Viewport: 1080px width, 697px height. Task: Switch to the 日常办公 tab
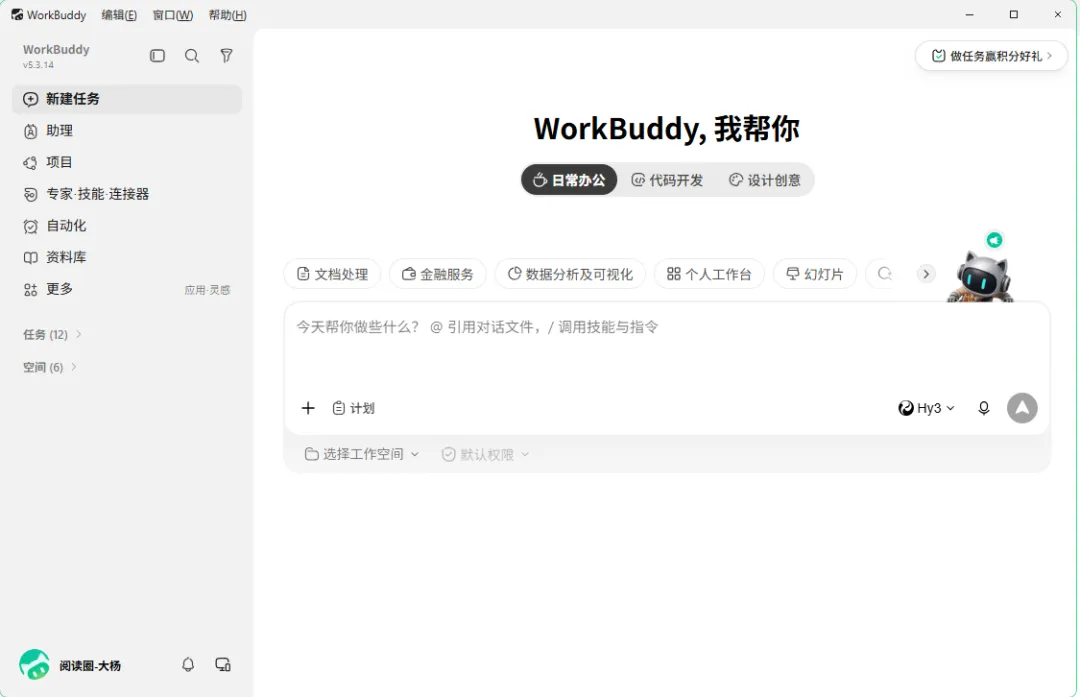point(569,180)
